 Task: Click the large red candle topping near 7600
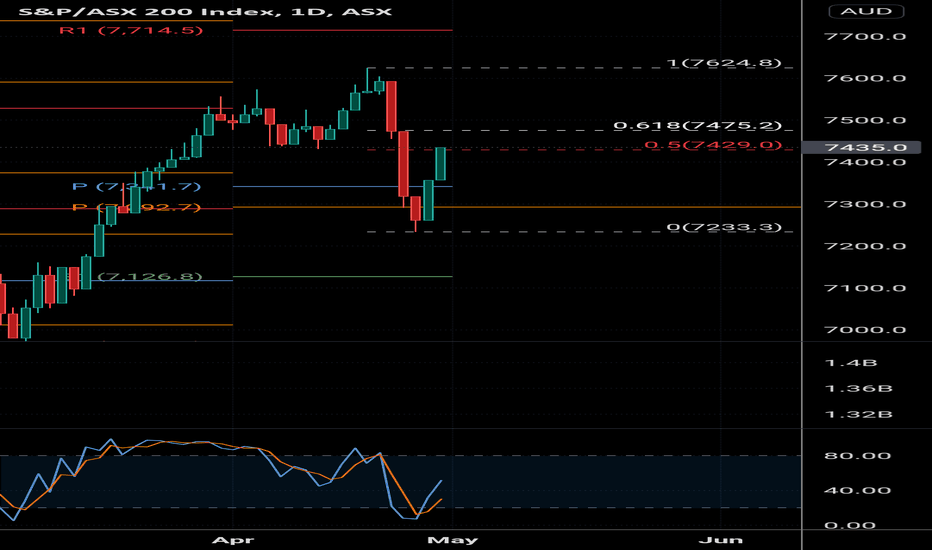(x=391, y=107)
